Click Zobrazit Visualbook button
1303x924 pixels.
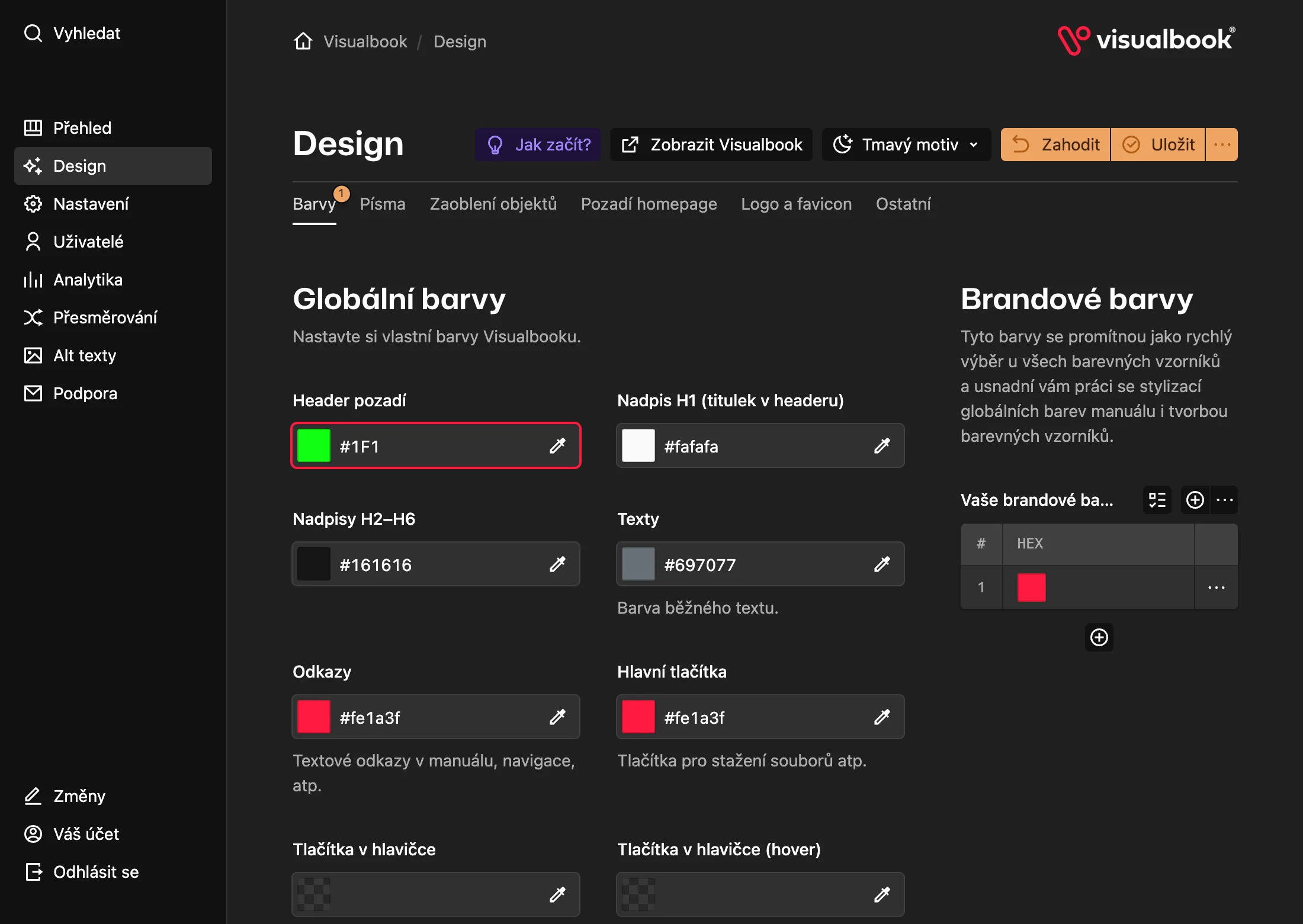pos(711,145)
